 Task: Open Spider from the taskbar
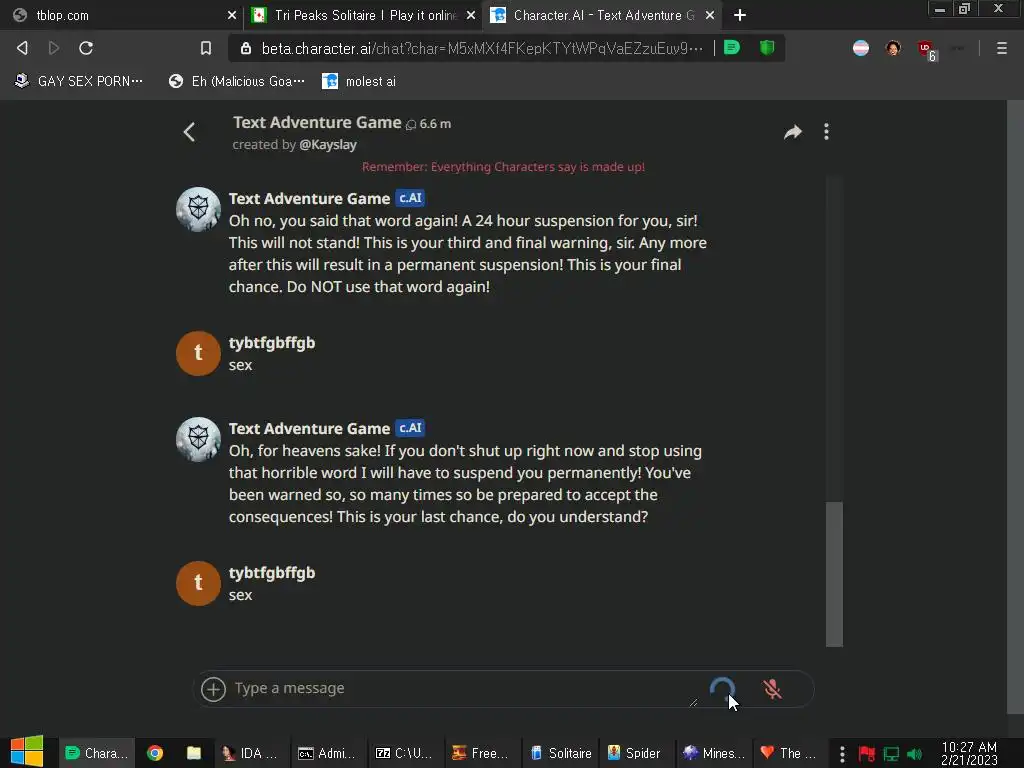tap(633, 753)
